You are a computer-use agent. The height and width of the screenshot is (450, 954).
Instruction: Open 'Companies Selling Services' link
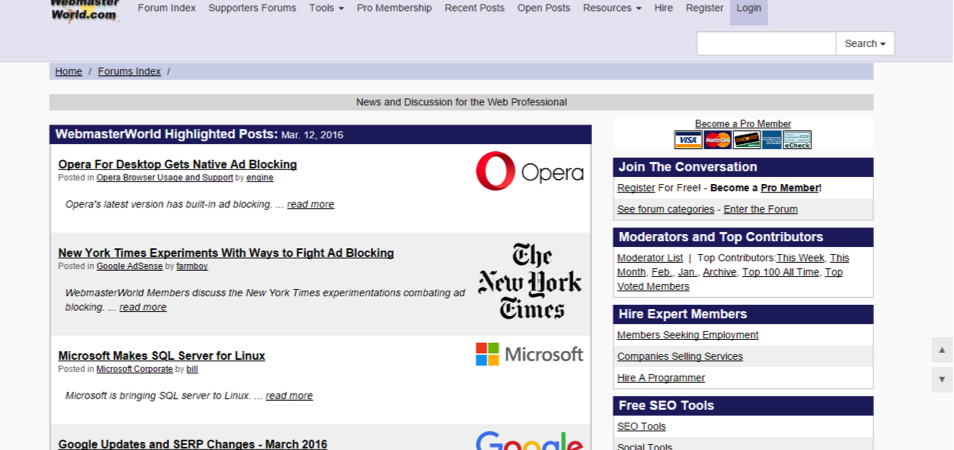pos(680,356)
